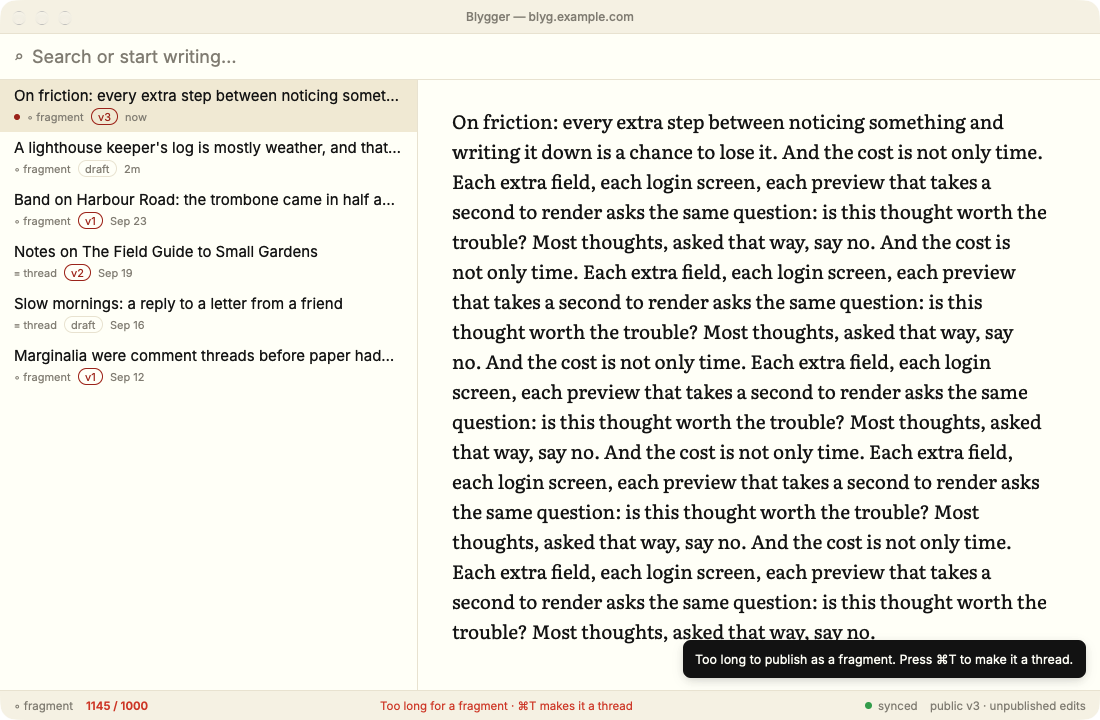The height and width of the screenshot is (720, 1100).
Task: Click the "Too long to publish as a fragment" toast
Action: (884, 659)
